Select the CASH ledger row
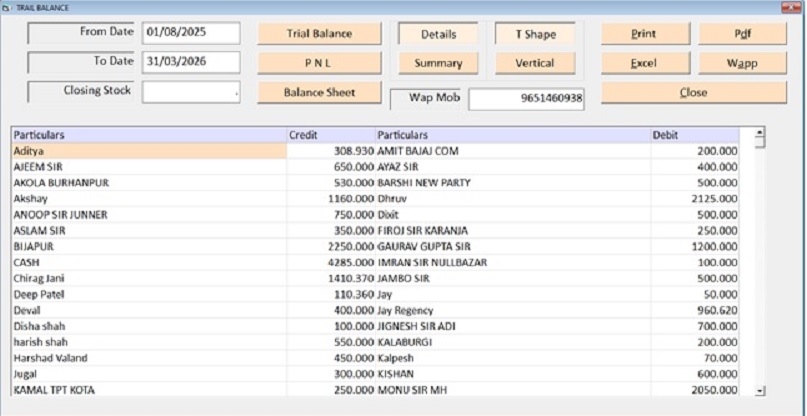807x416 pixels. 149,263
